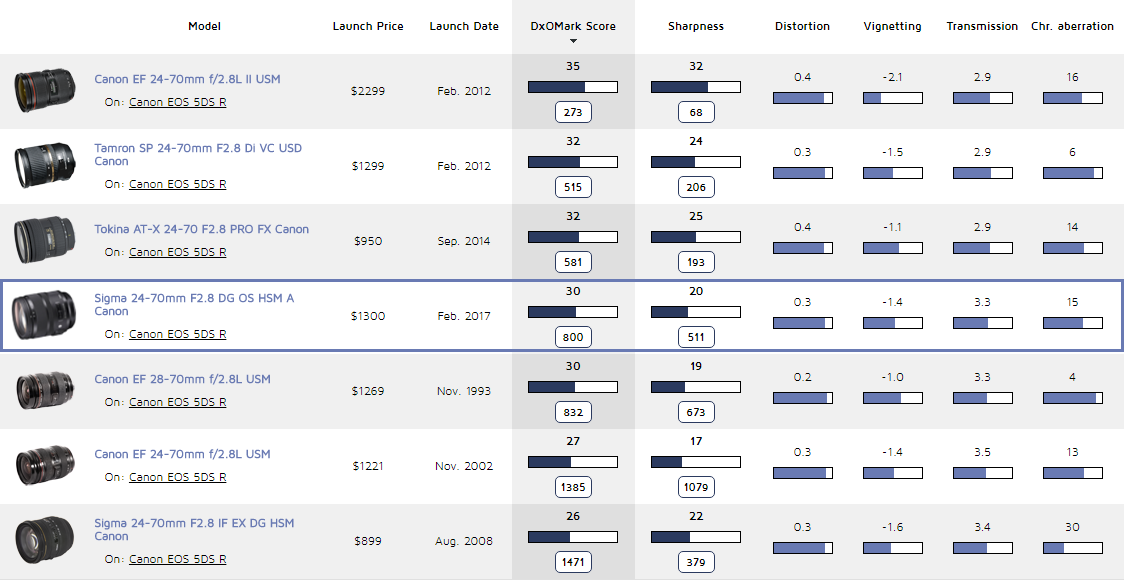1124x580 pixels.
Task: Sort by Launch Price column header
Action: (368, 26)
